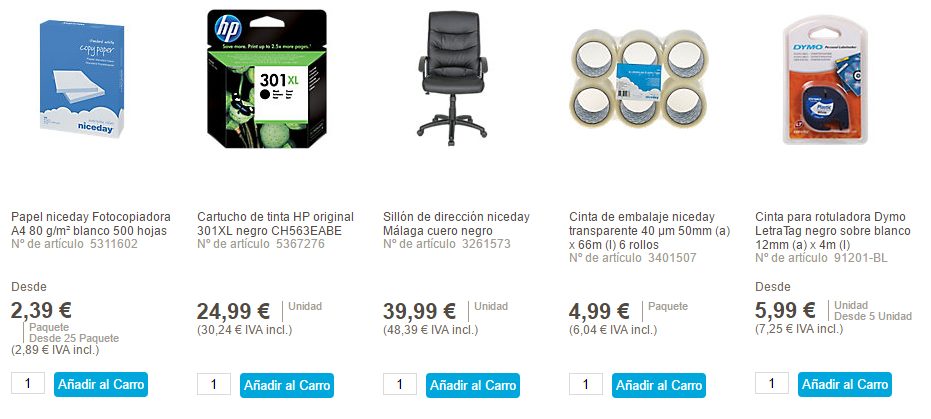931x419 pixels.
Task: Add the packing tape to cart
Action: [x=658, y=385]
